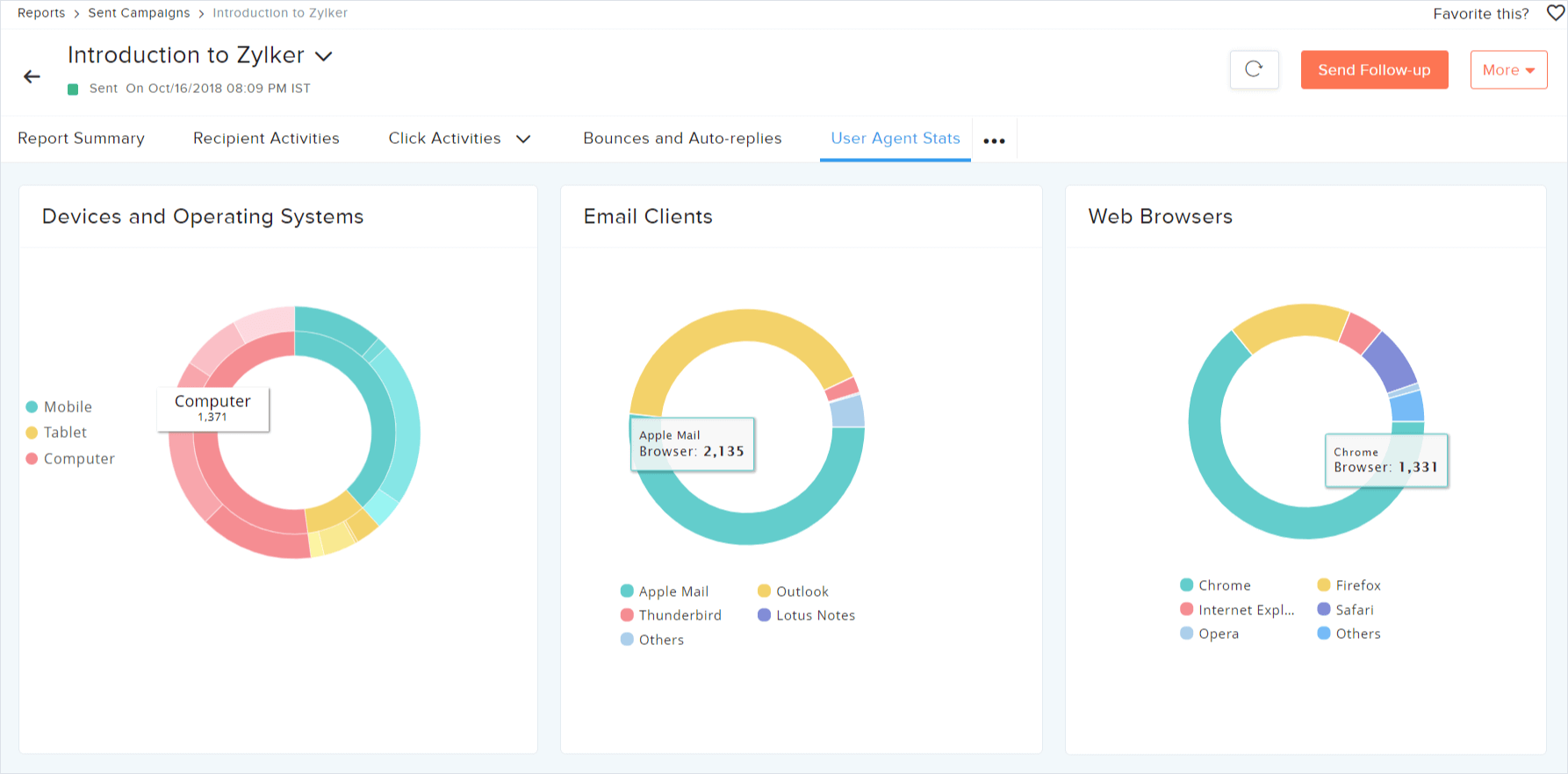The width and height of the screenshot is (1568, 774).
Task: Click the refresh report icon
Action: (x=1254, y=69)
